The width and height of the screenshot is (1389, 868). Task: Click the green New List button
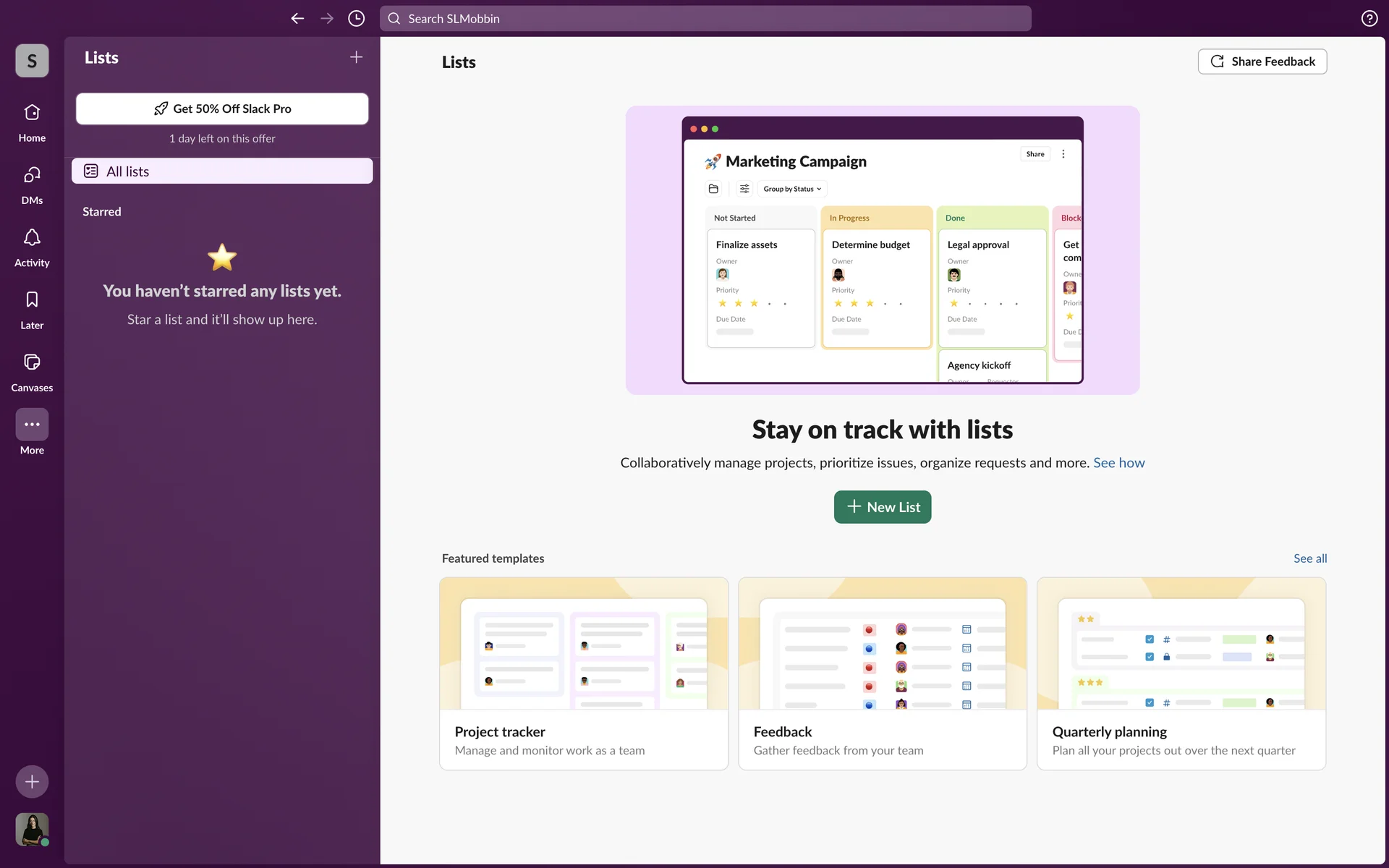point(882,507)
